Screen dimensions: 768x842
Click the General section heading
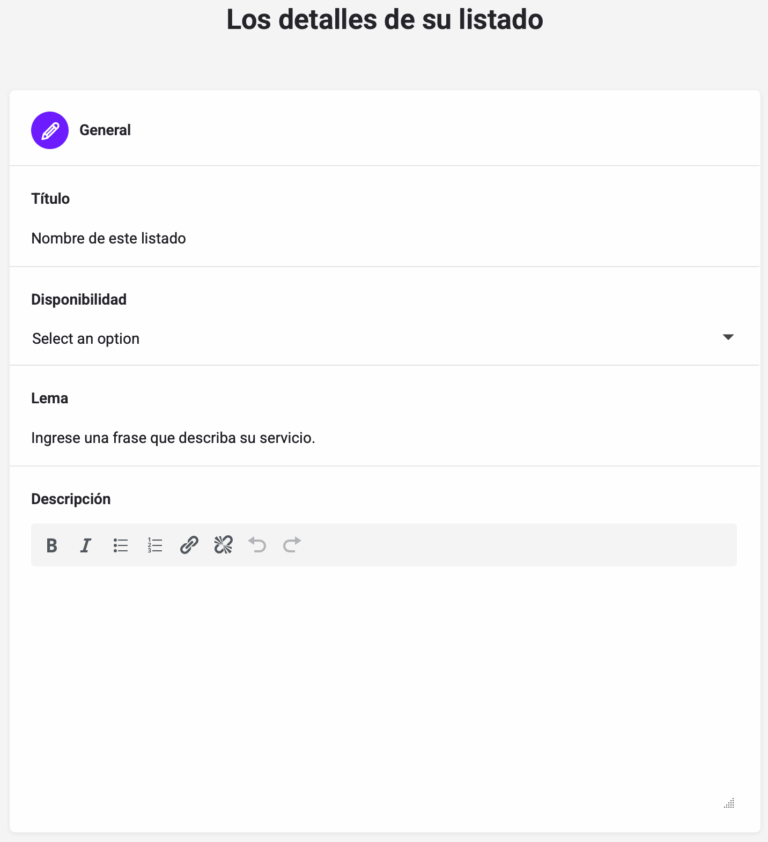tap(105, 130)
